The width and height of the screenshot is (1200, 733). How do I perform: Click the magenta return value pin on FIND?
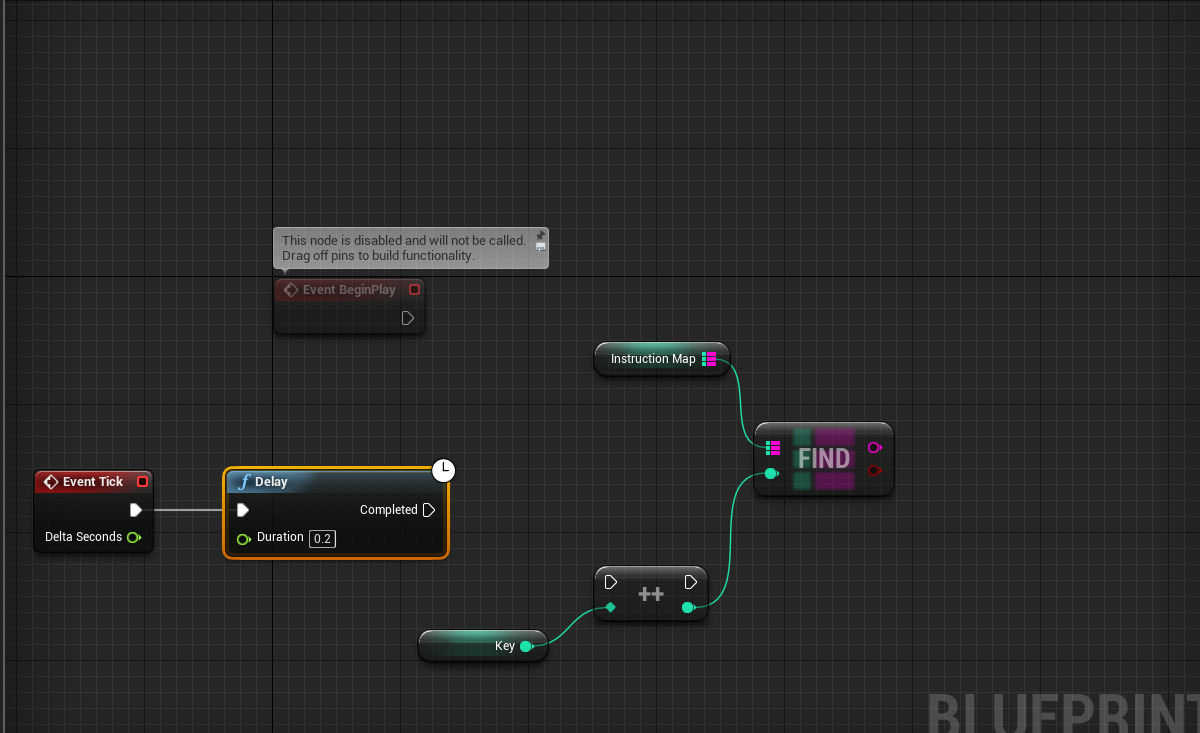pos(874,447)
